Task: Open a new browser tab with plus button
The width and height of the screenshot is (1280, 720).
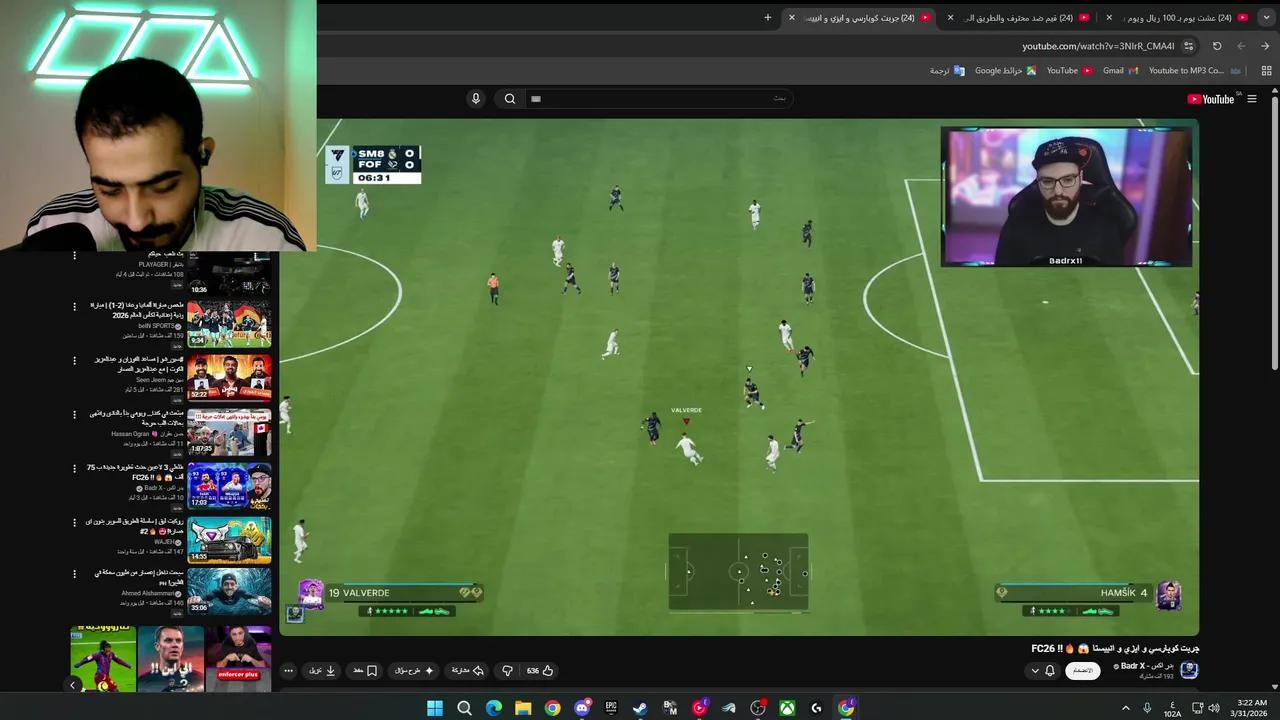Action: coord(768,17)
